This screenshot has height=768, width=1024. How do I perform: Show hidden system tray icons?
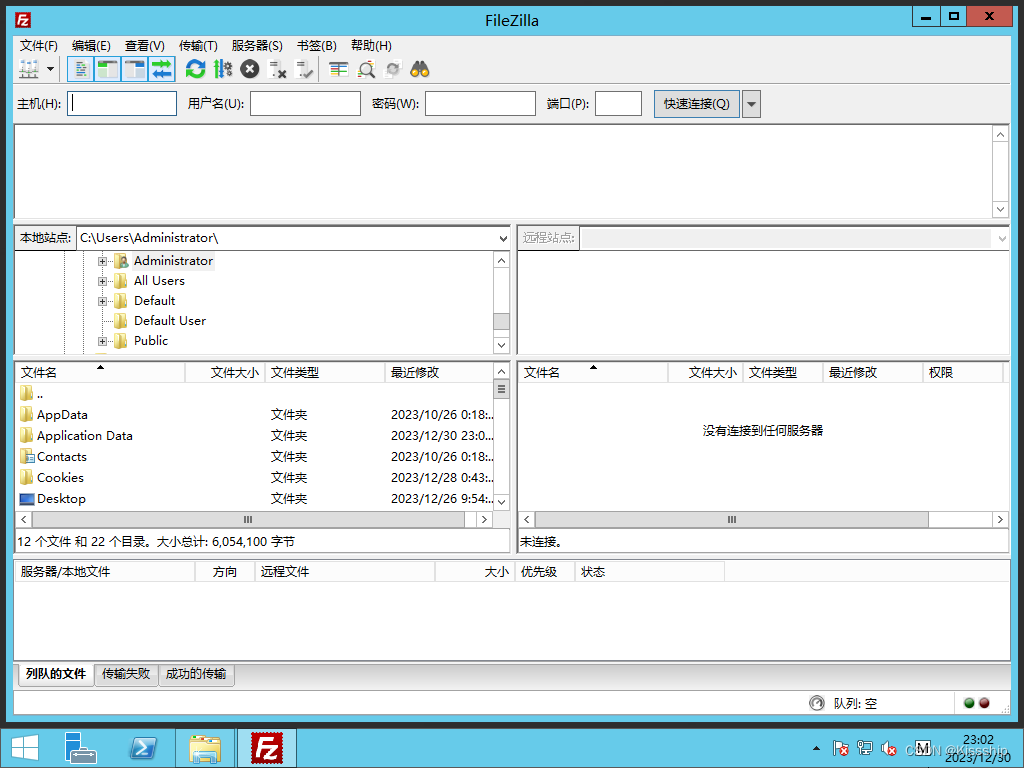(x=816, y=748)
